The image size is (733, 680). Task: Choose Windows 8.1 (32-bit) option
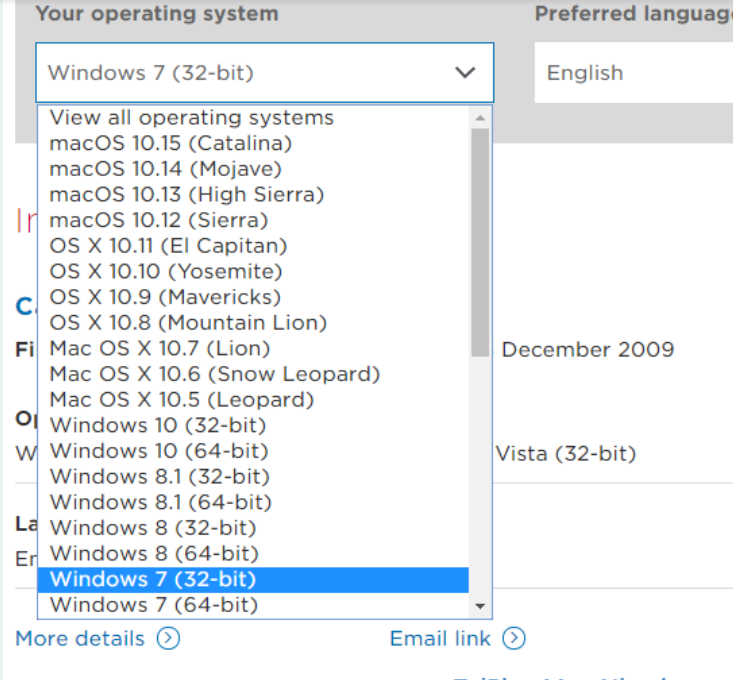point(159,477)
